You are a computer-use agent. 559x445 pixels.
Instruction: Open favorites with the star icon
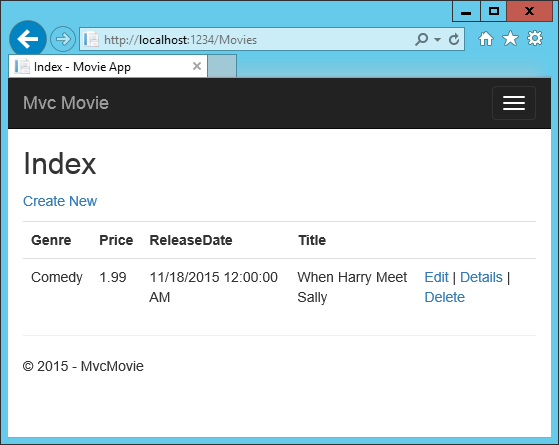511,39
